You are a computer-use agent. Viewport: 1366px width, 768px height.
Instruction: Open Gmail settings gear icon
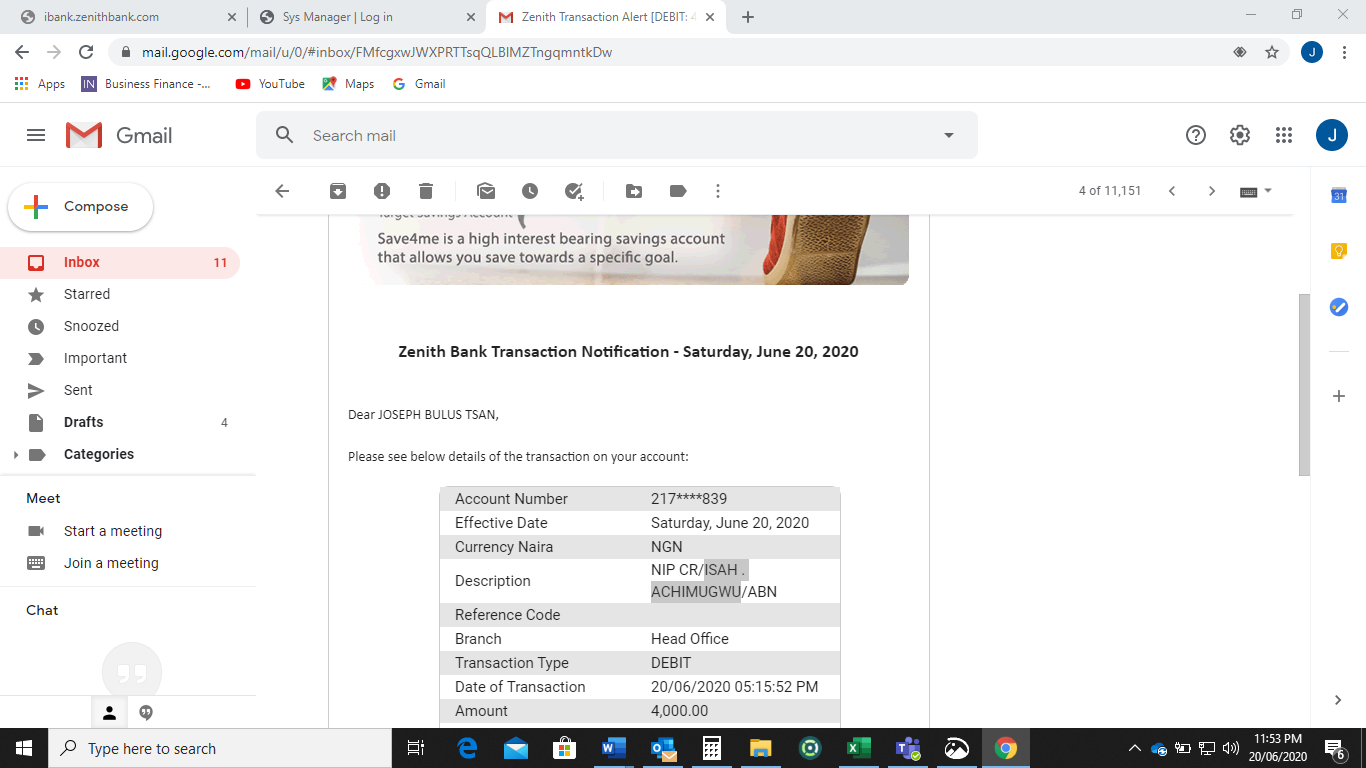tap(1240, 135)
